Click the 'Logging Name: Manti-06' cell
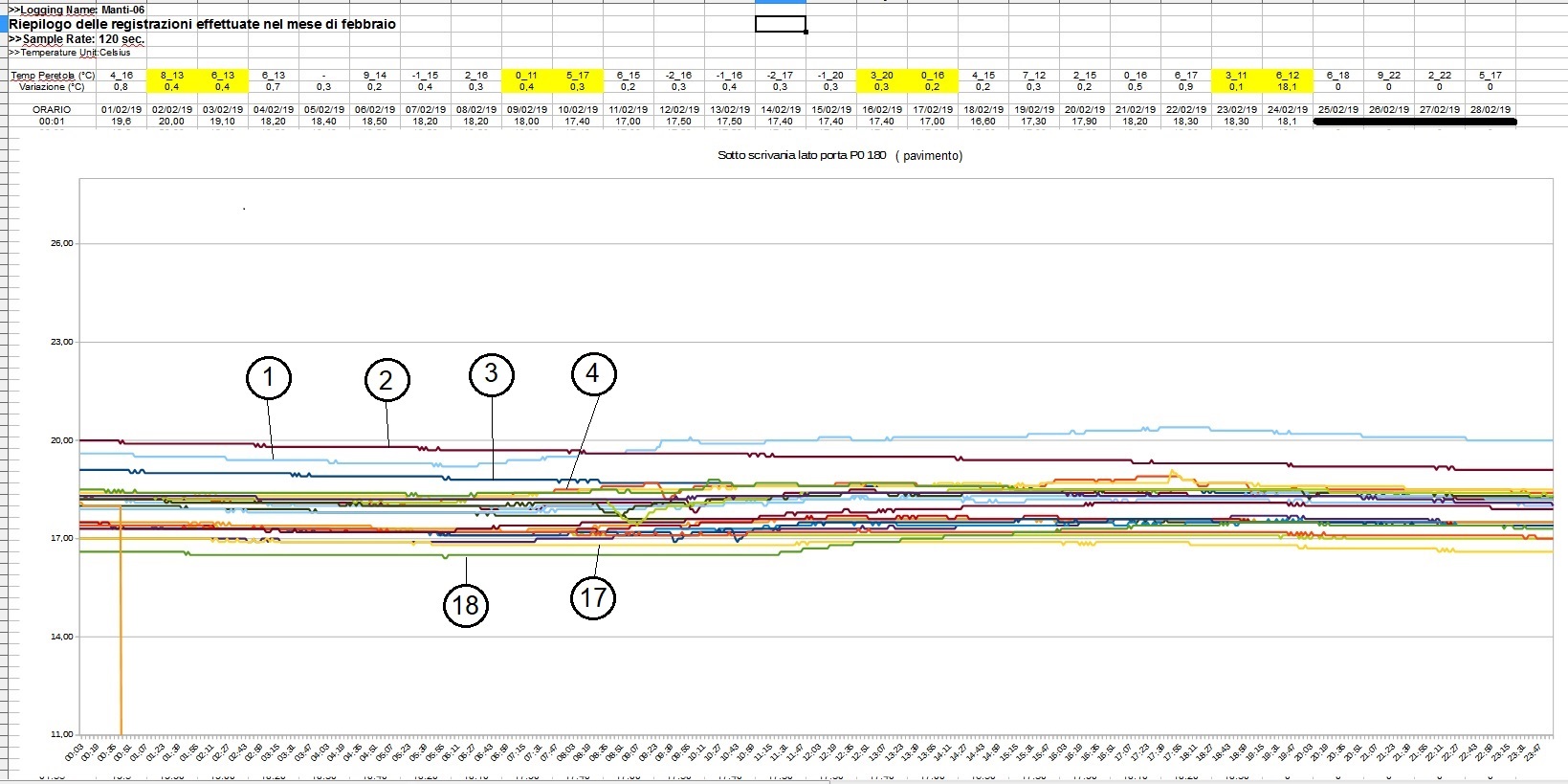 point(77,10)
